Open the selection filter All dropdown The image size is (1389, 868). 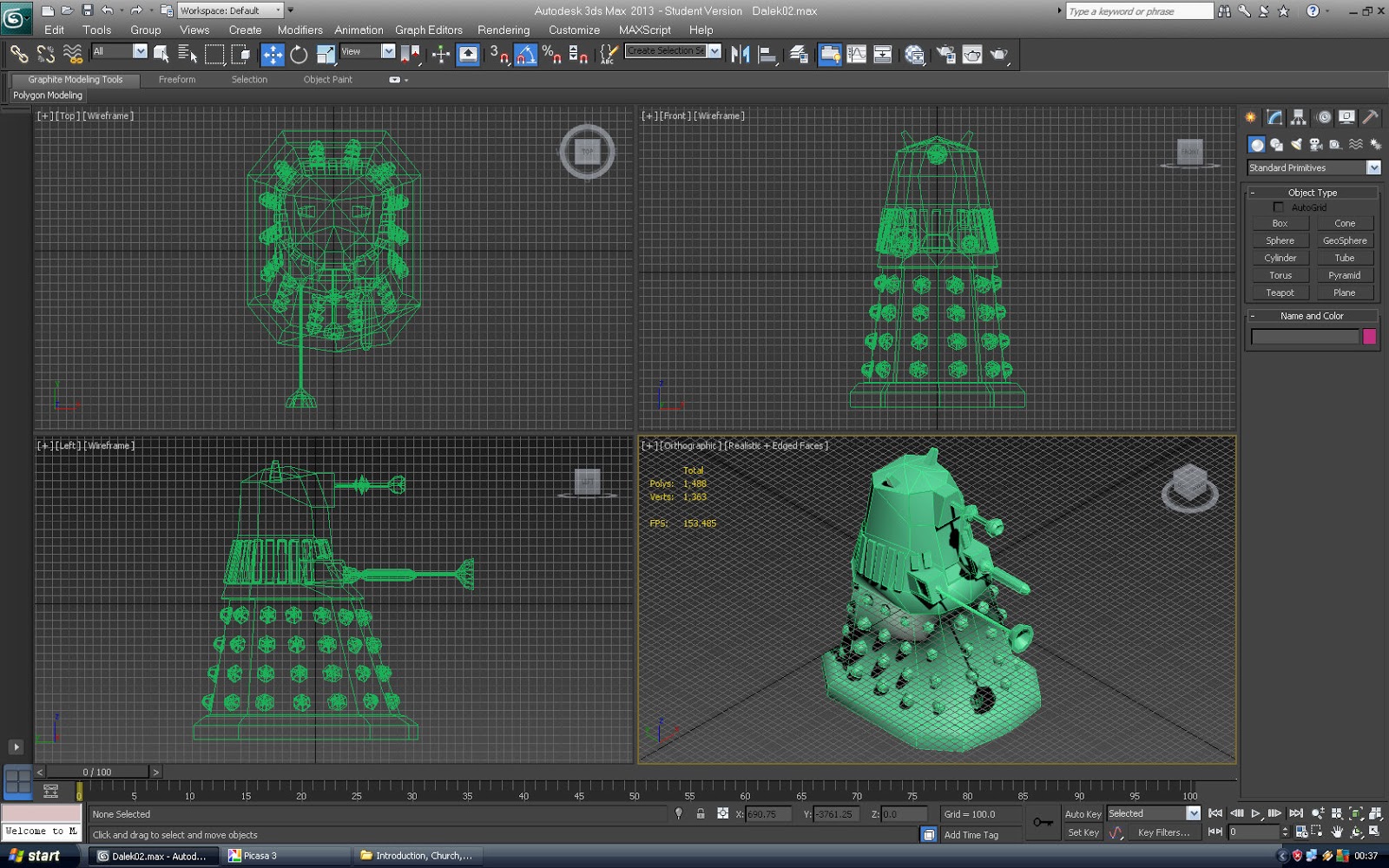(119, 51)
